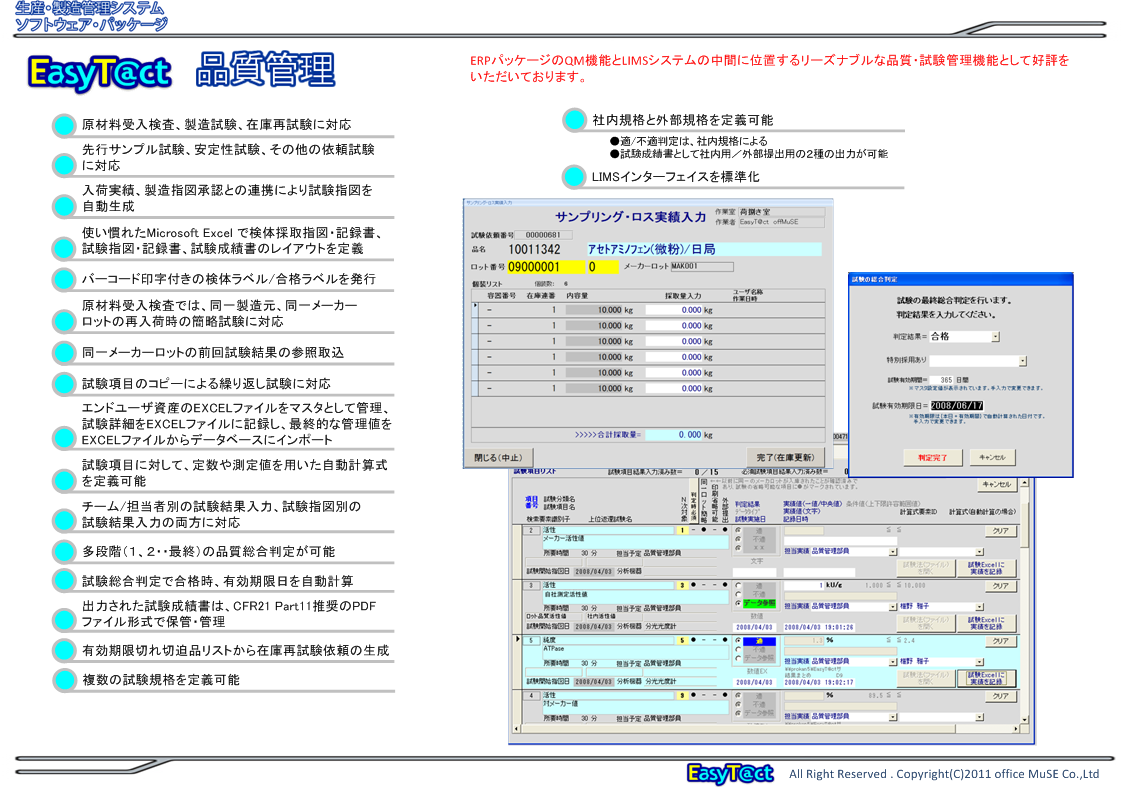The height and width of the screenshot is (789, 1124).
Task: Click the 完了(在庫更新) button
Action: point(785,457)
